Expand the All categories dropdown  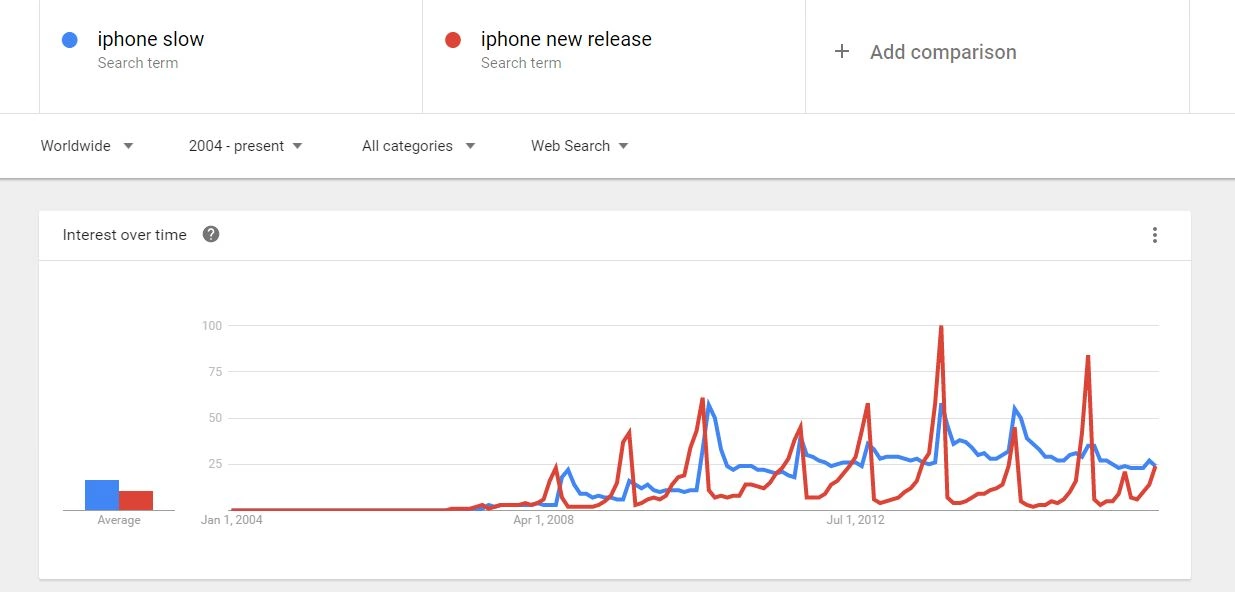(x=419, y=146)
